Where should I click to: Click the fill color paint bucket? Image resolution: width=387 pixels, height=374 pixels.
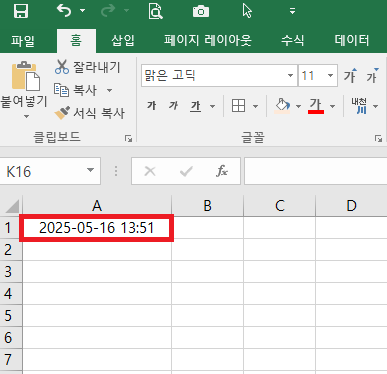click(x=282, y=106)
